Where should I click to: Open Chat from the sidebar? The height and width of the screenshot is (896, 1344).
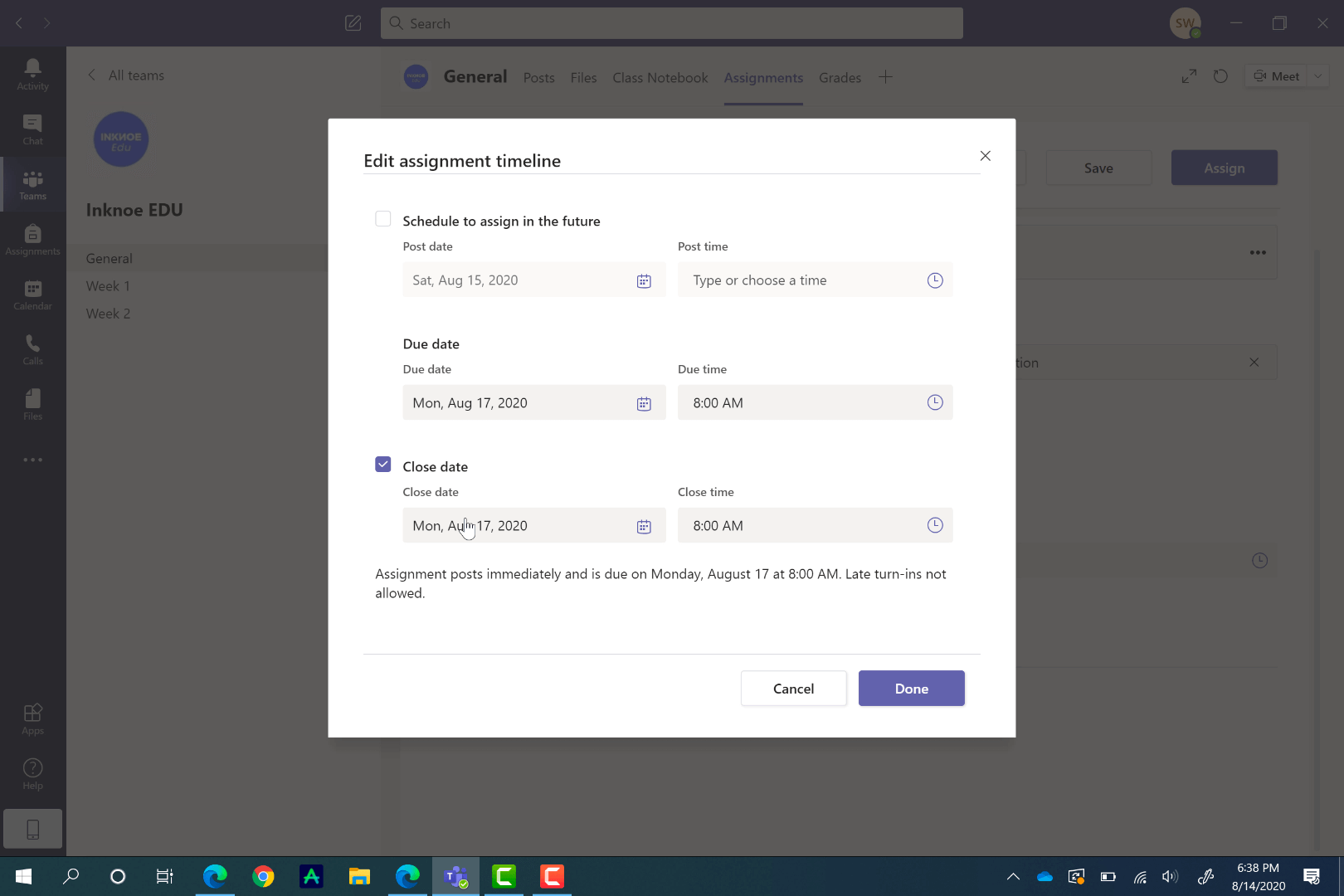coord(32,129)
